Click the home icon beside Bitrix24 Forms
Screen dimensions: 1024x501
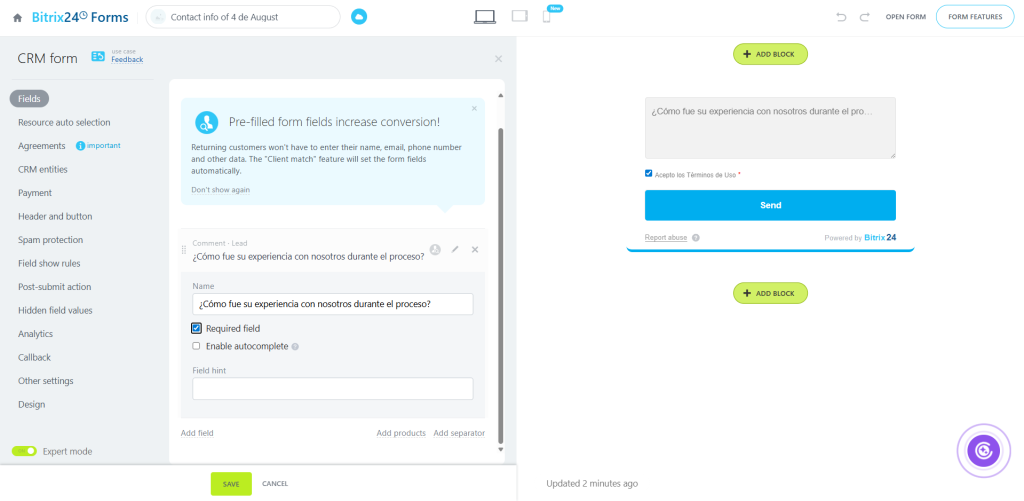tap(17, 17)
